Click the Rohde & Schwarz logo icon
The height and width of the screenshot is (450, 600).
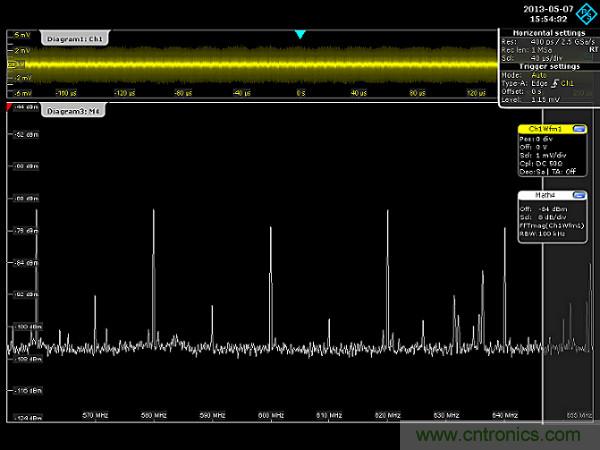coord(587,13)
